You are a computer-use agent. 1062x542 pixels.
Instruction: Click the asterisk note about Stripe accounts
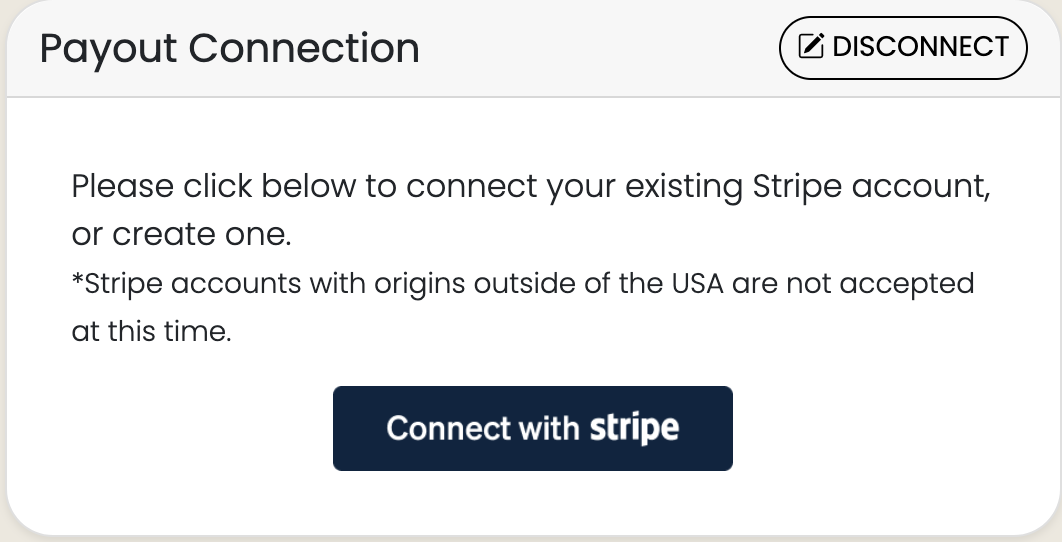pos(523,307)
